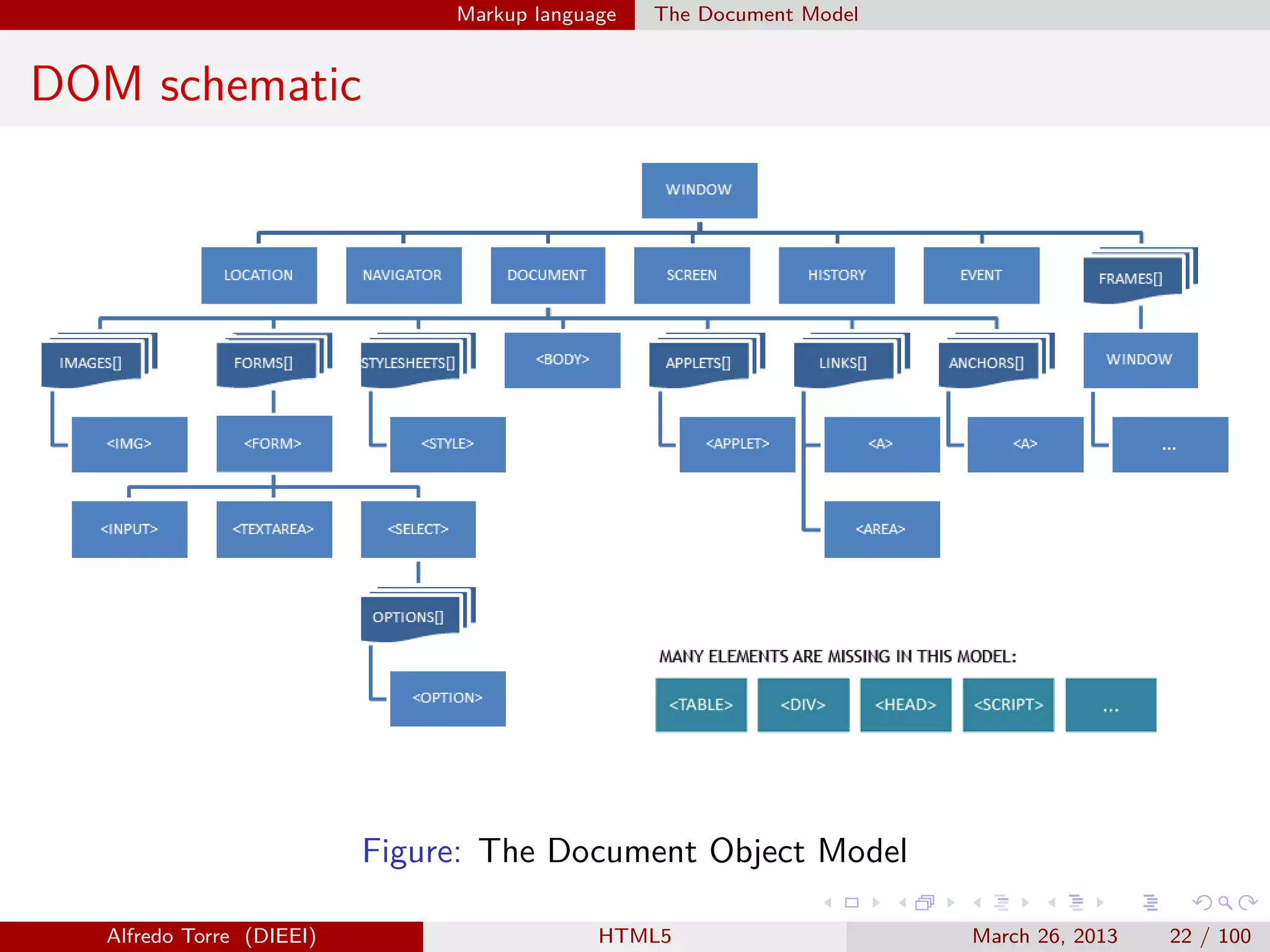Select the <INPUT> node
1270x952 pixels.
pyautogui.click(x=130, y=529)
